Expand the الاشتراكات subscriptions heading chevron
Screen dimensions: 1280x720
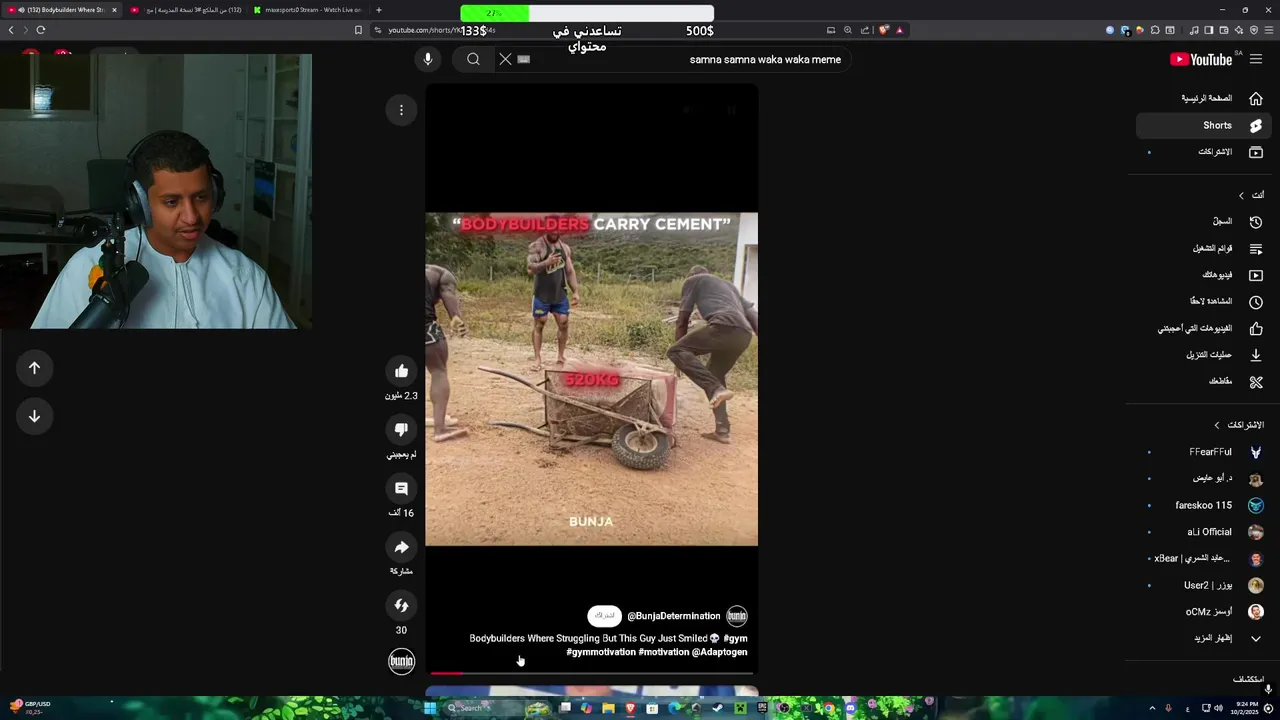pyautogui.click(x=1217, y=425)
